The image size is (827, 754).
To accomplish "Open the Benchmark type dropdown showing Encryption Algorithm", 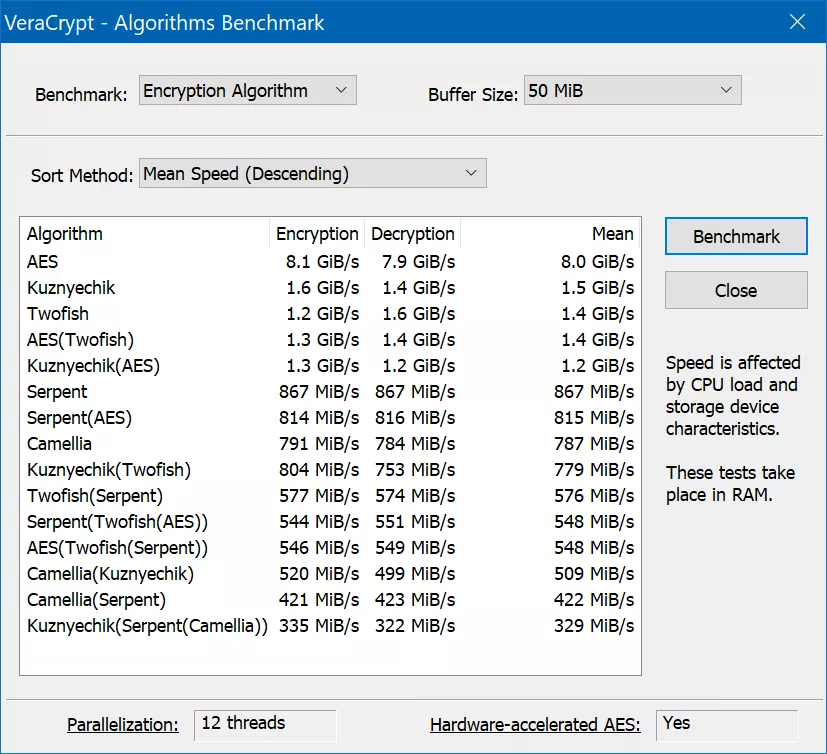I will click(x=248, y=90).
